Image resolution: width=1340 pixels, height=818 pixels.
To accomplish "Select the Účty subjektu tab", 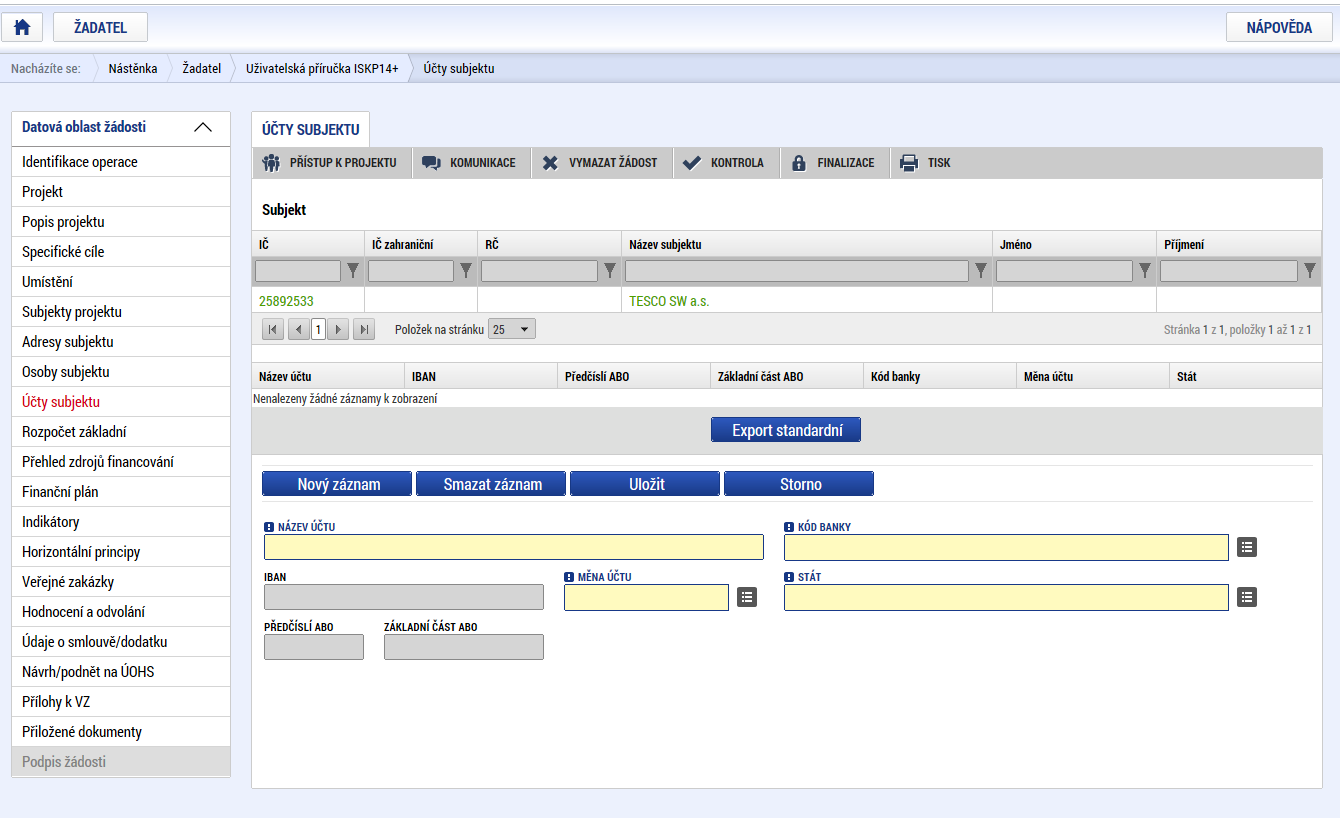I will coord(310,130).
